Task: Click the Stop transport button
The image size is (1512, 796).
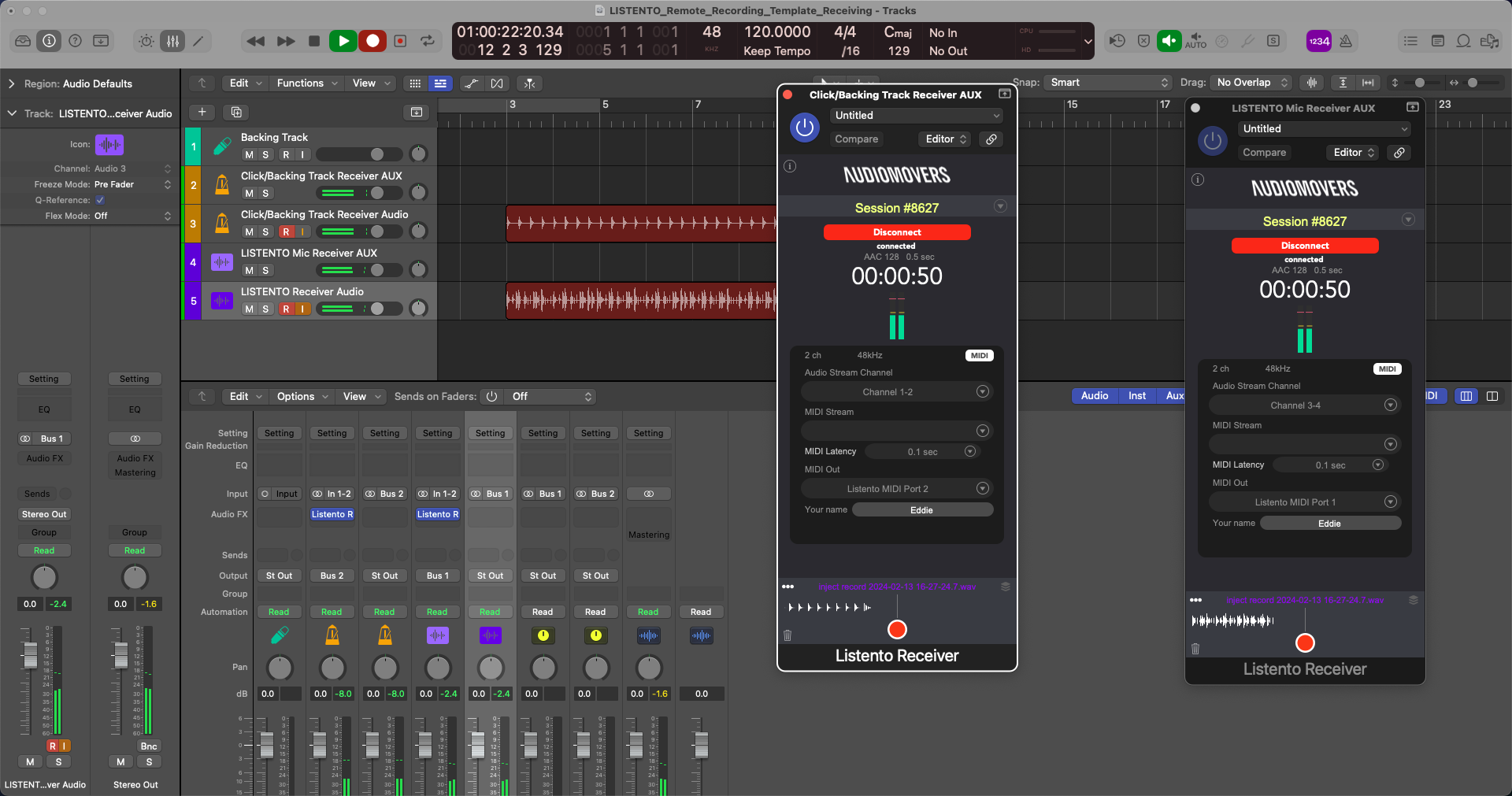Action: [314, 41]
